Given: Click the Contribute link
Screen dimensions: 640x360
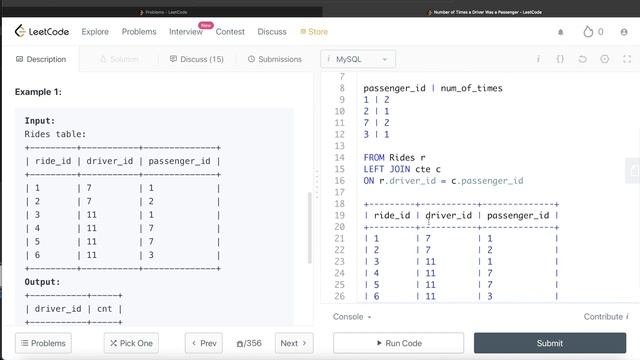Looking at the screenshot, I should pos(606,317).
